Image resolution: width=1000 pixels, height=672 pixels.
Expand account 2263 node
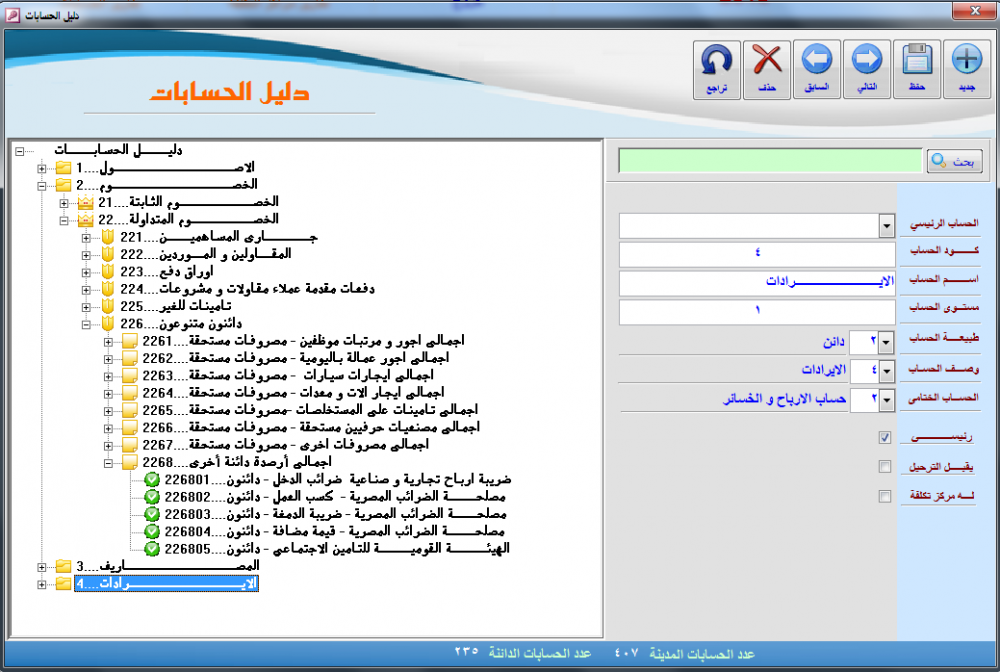(x=108, y=376)
